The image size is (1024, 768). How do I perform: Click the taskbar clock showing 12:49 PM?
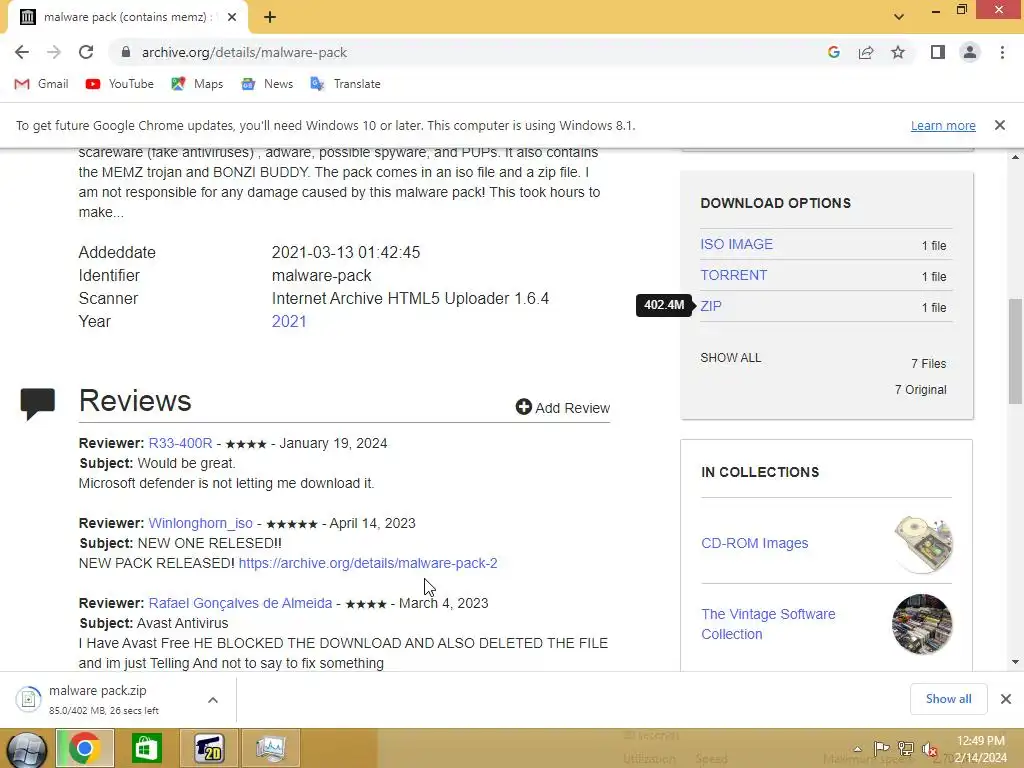(x=981, y=749)
